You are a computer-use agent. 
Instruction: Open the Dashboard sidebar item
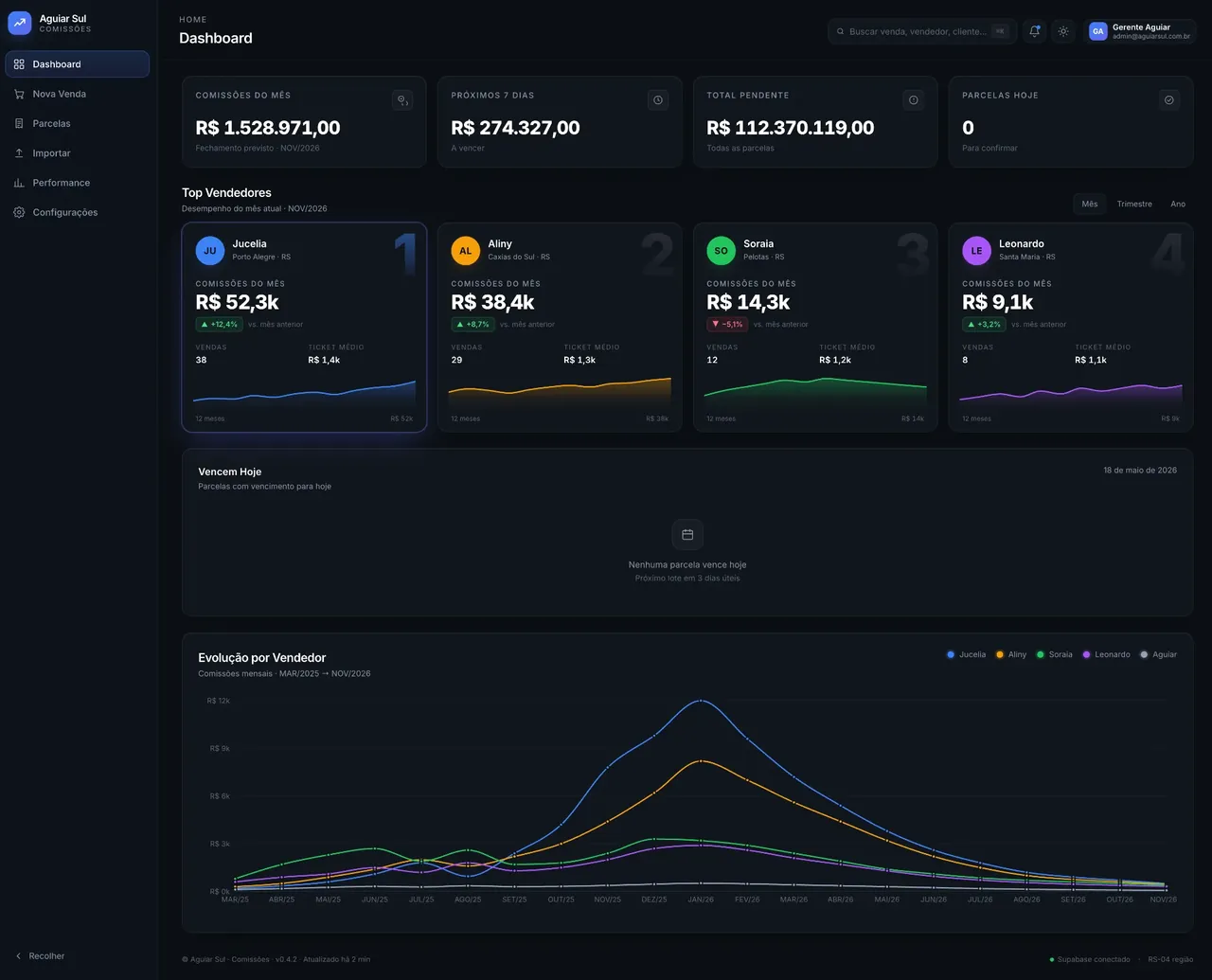pos(78,64)
